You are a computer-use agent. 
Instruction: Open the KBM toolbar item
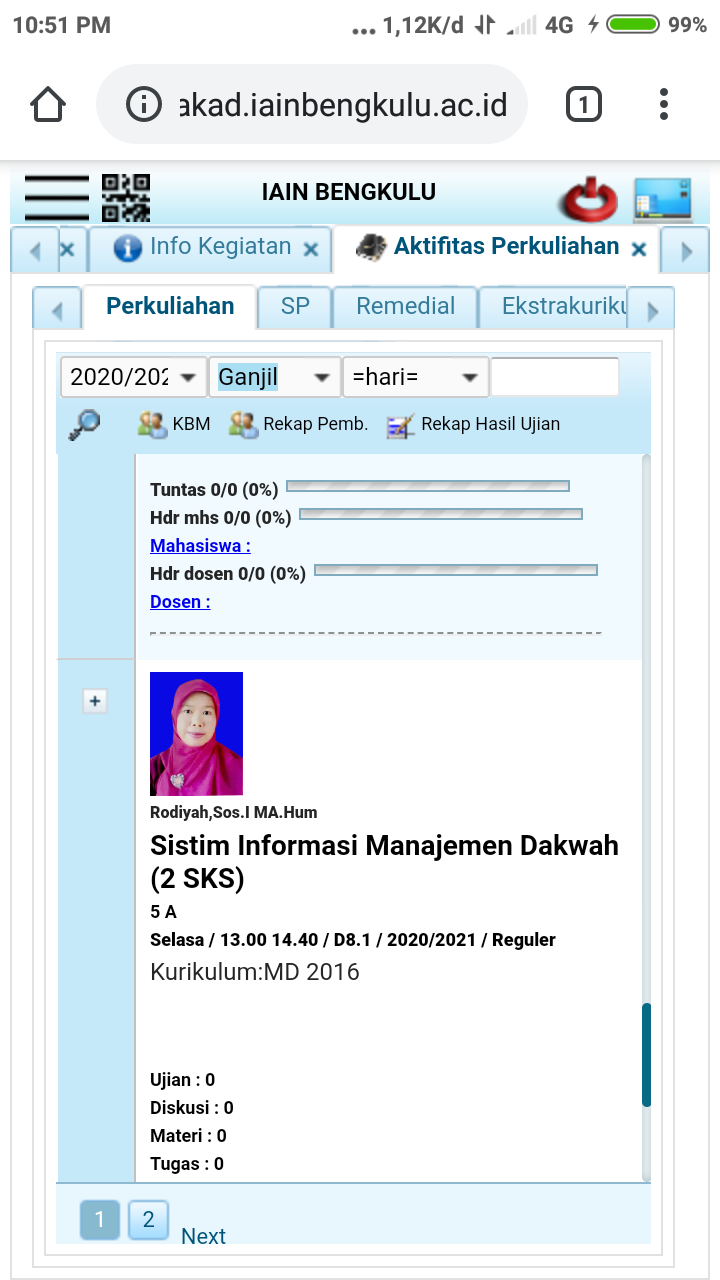pyautogui.click(x=174, y=424)
